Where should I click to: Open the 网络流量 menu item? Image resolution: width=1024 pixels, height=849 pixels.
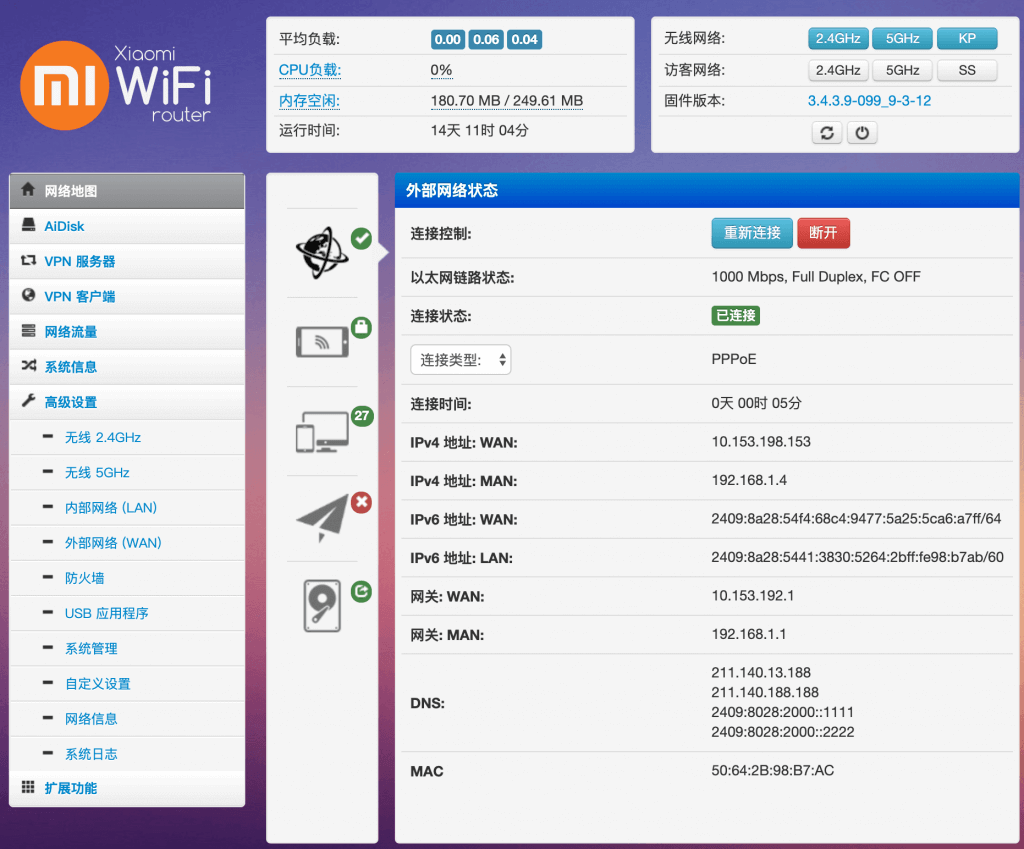coord(71,332)
